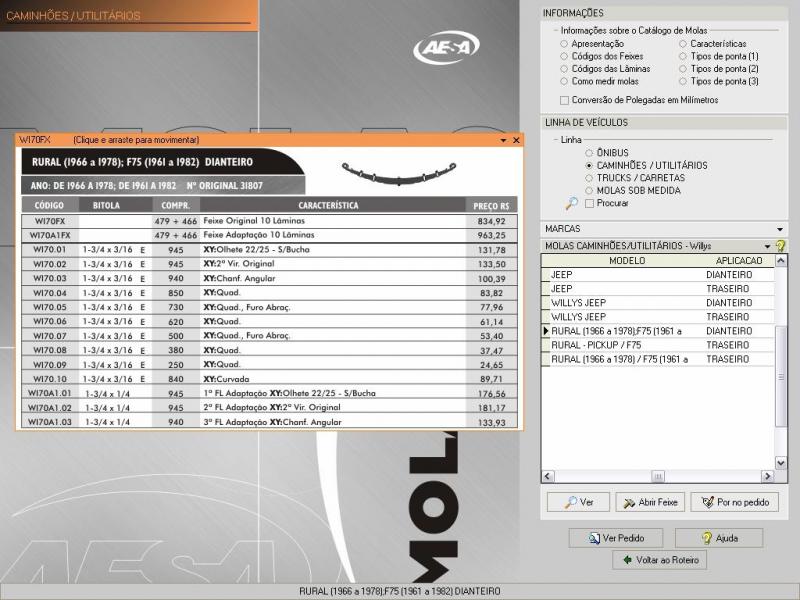Click the CÓDIGO column header

49,206
